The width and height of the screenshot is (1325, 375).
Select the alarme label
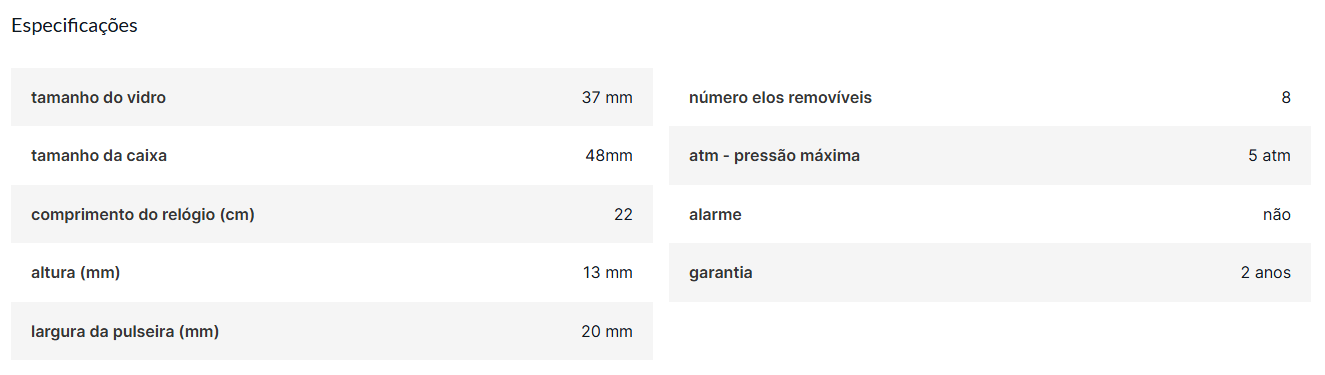[x=715, y=215]
